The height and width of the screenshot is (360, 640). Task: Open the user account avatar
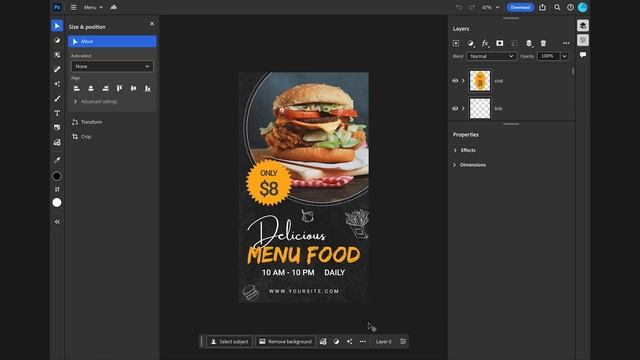(x=583, y=7)
